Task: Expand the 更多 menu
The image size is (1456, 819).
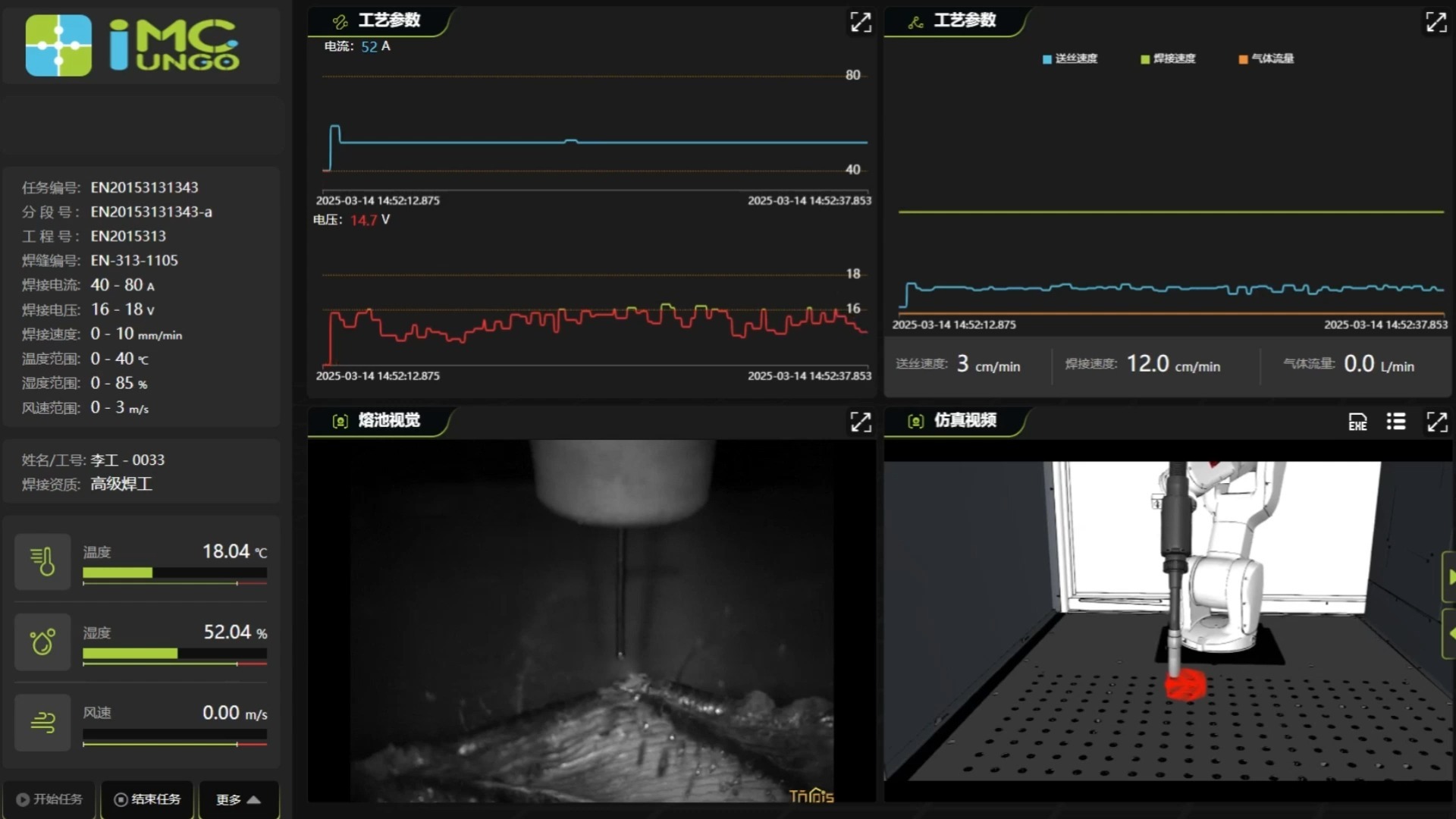Action: coord(238,799)
